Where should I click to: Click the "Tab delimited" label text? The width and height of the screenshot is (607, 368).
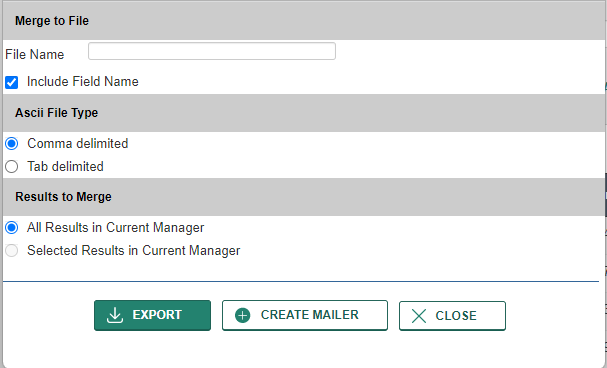pos(65,167)
